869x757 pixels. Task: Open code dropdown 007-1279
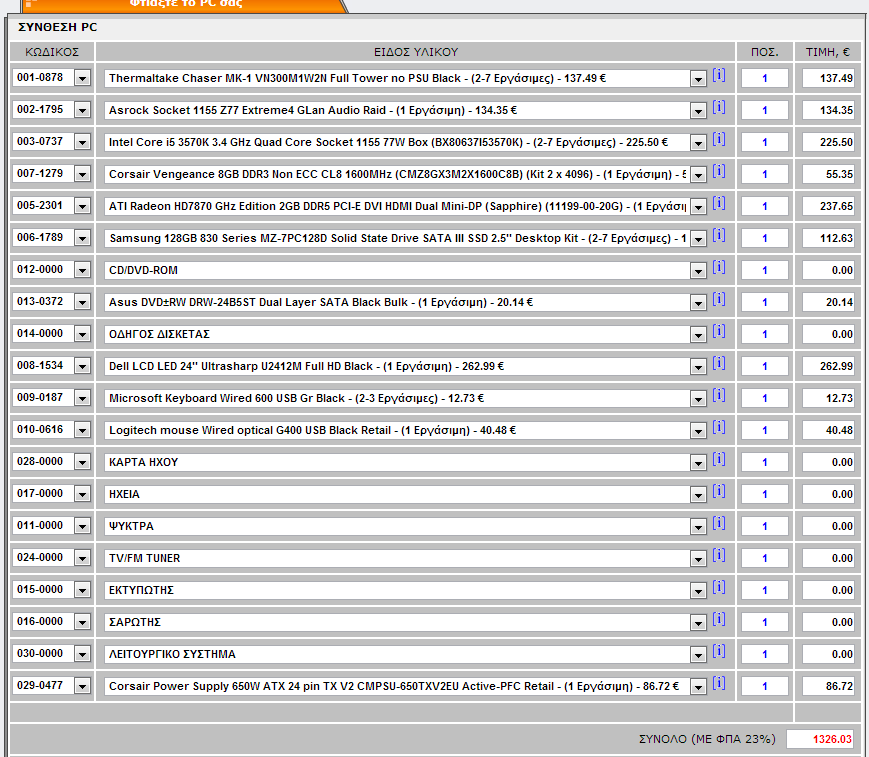[x=82, y=174]
